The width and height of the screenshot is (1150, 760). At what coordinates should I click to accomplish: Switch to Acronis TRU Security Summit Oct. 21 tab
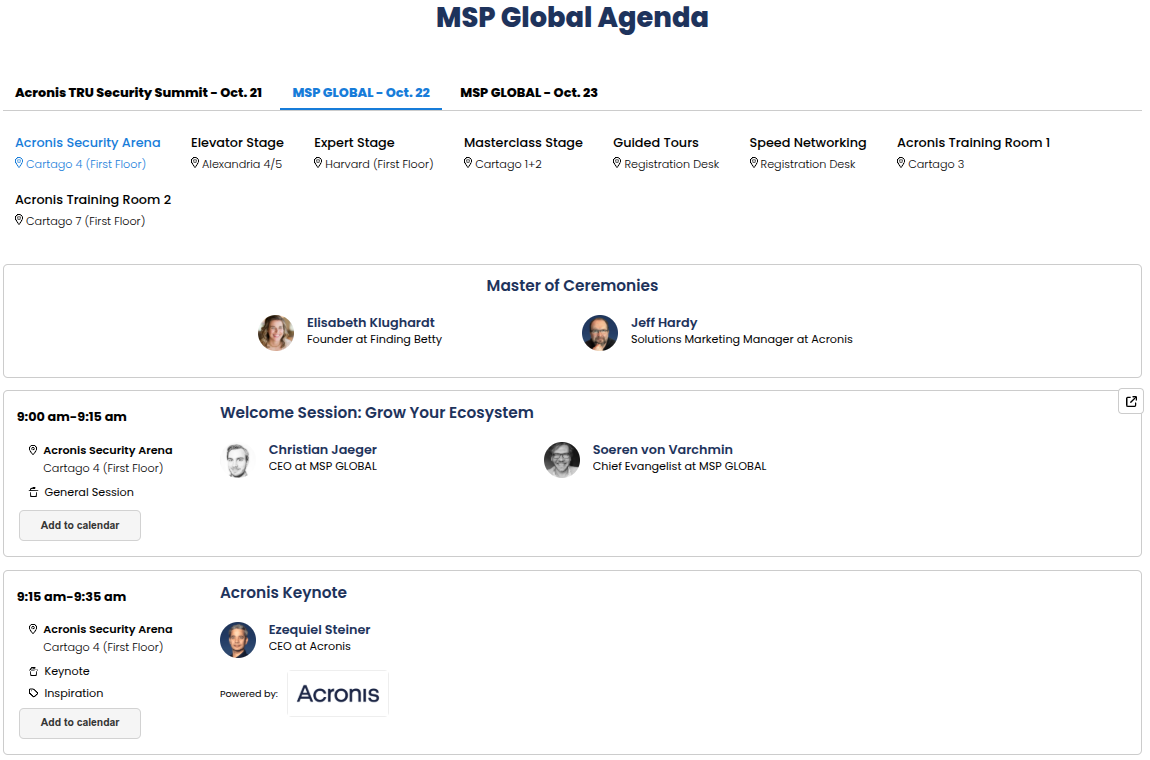click(x=138, y=93)
